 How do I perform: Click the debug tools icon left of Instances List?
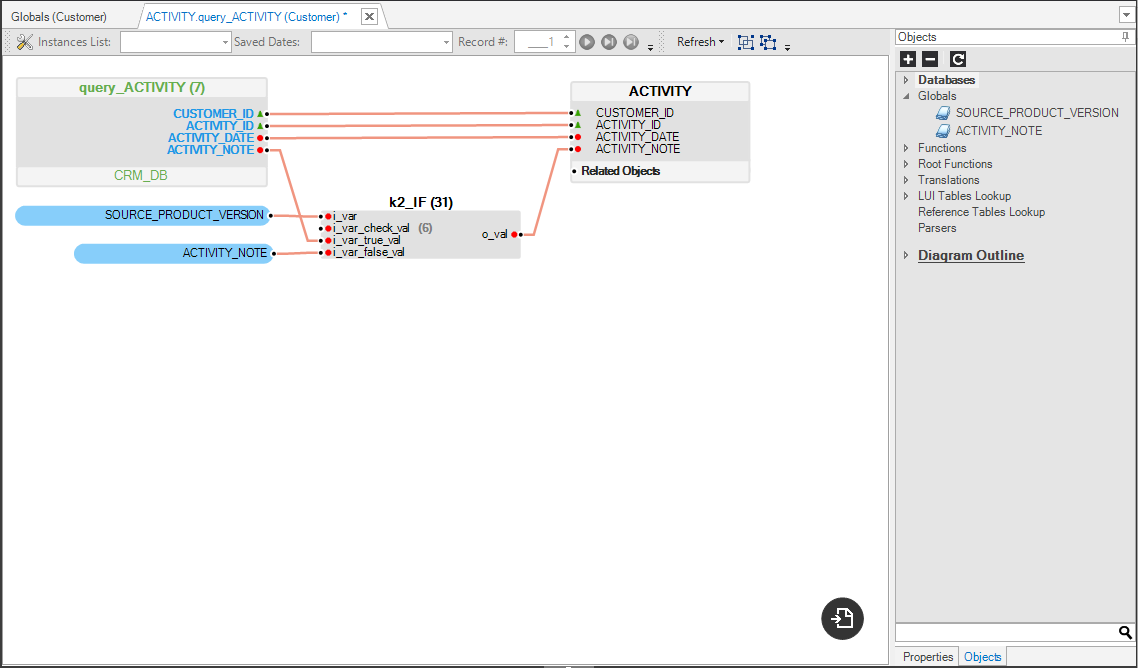[x=25, y=42]
